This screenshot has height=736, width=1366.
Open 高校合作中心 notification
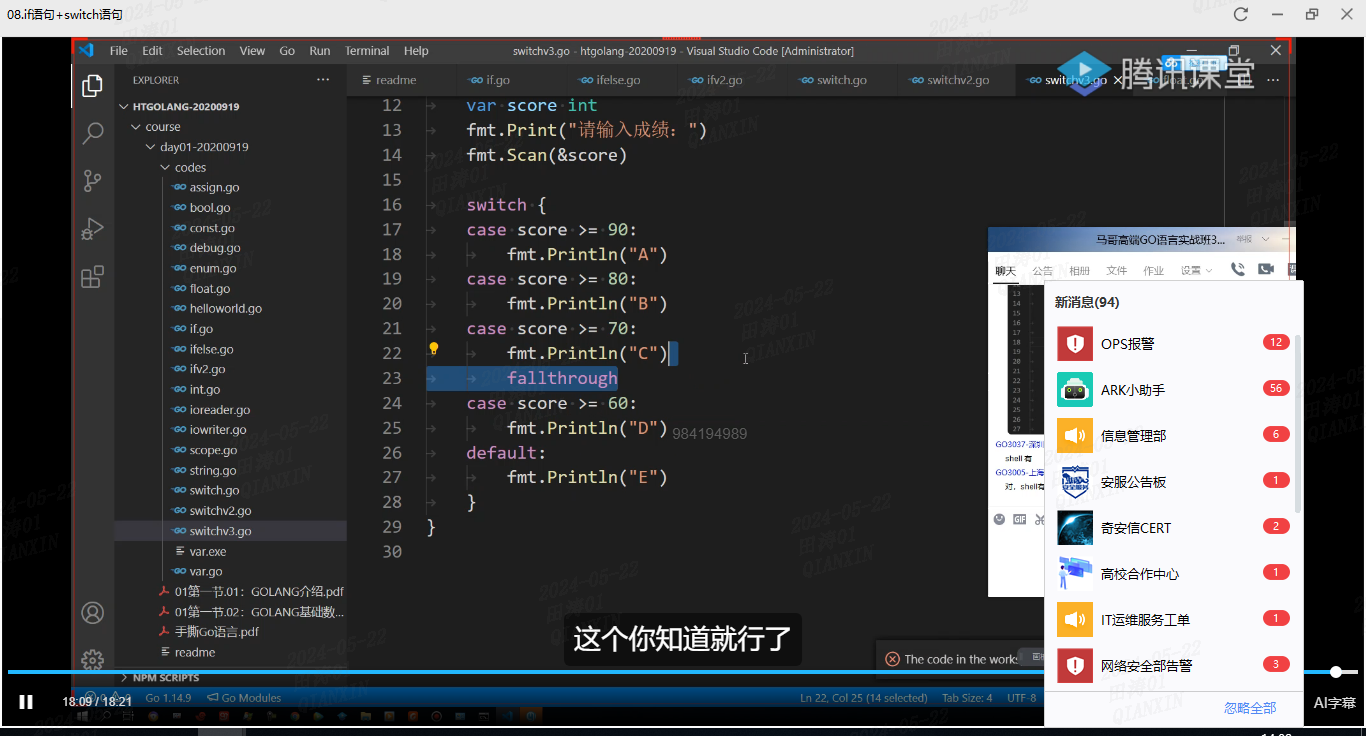tap(1173, 574)
